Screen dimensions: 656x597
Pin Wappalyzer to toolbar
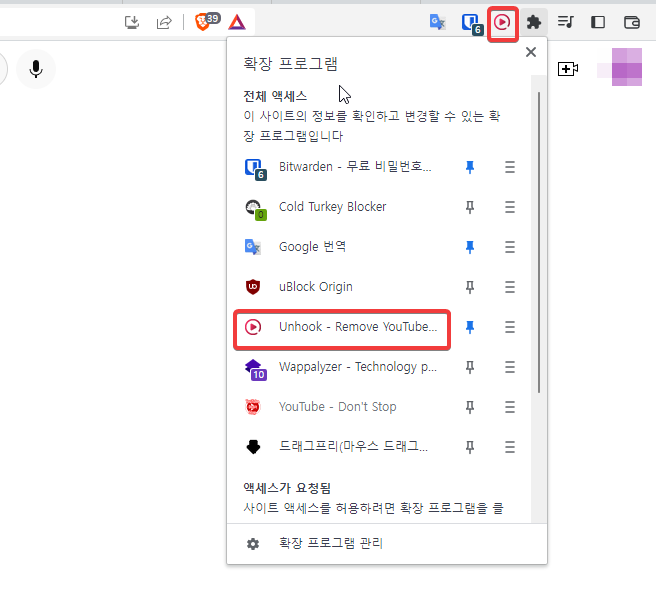(470, 367)
